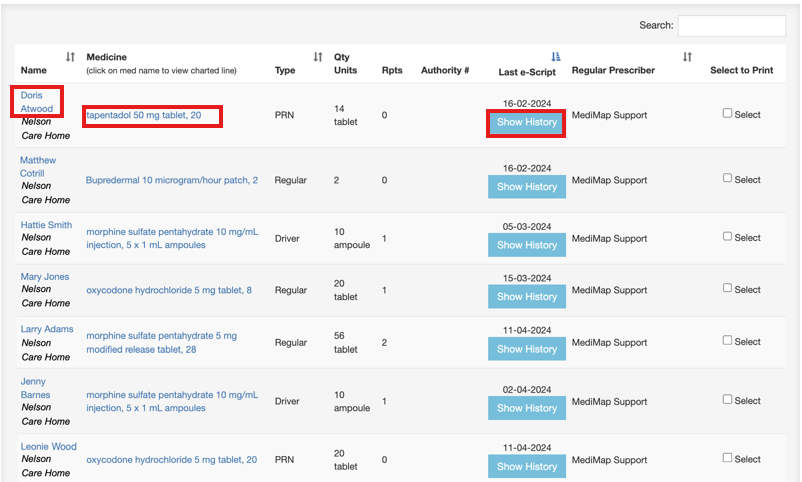The width and height of the screenshot is (802, 482).
Task: Show History for Mary Jones' oxycodone
Action: (x=527, y=297)
